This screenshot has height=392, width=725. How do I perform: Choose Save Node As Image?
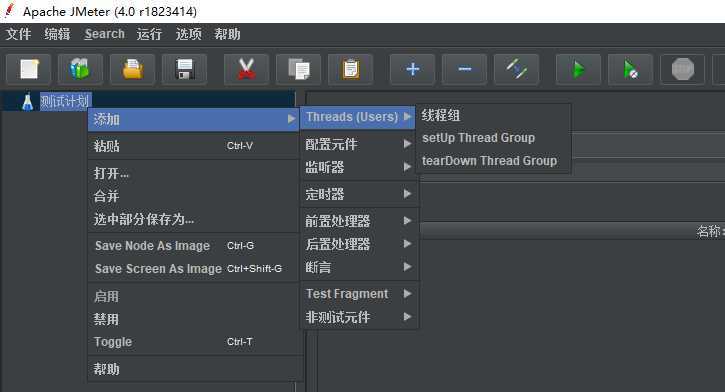point(193,246)
